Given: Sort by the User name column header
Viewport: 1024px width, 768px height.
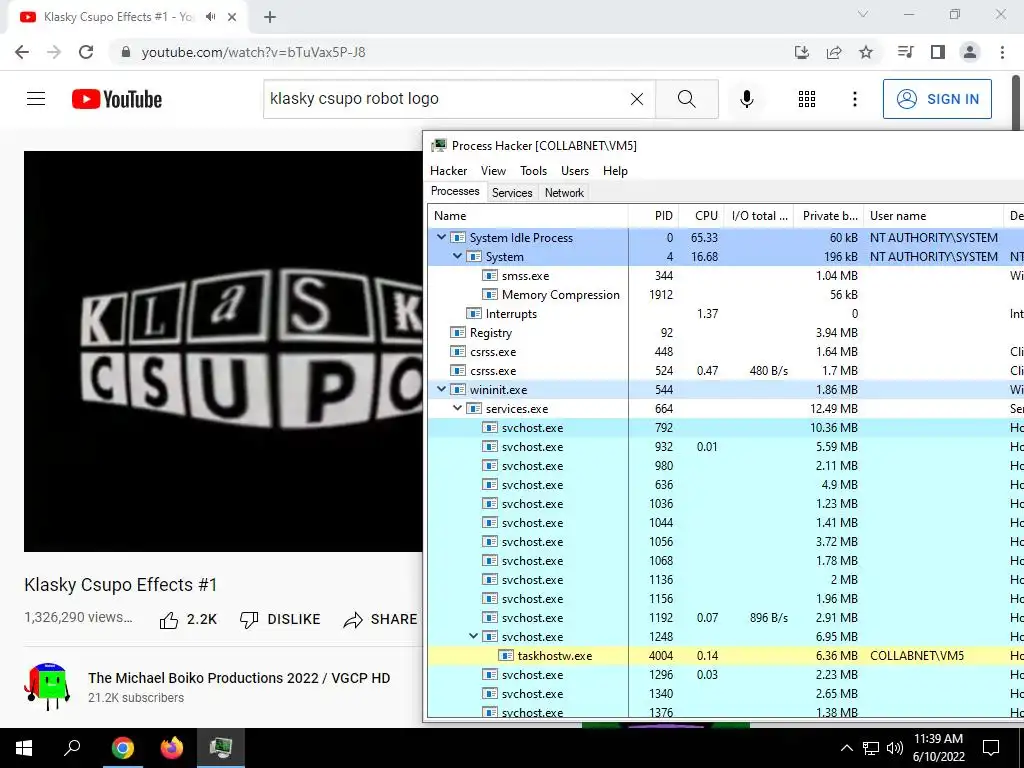Looking at the screenshot, I should 933,216.
